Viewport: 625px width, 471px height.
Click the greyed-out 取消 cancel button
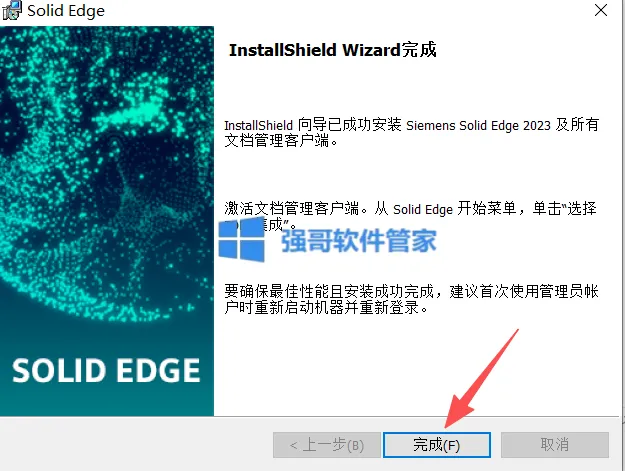click(x=554, y=445)
